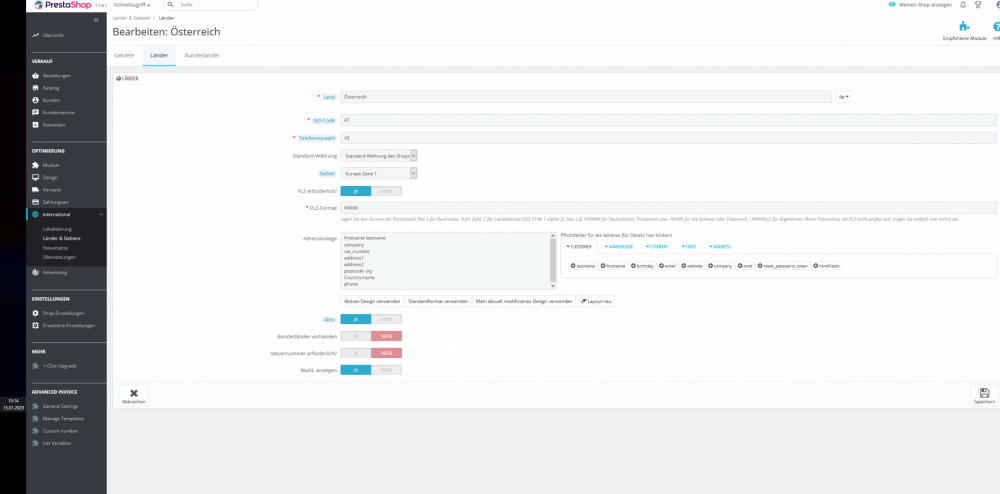Open Erweiterte Einstellungen gears icon
This screenshot has height=494, width=1000.
[36, 325]
